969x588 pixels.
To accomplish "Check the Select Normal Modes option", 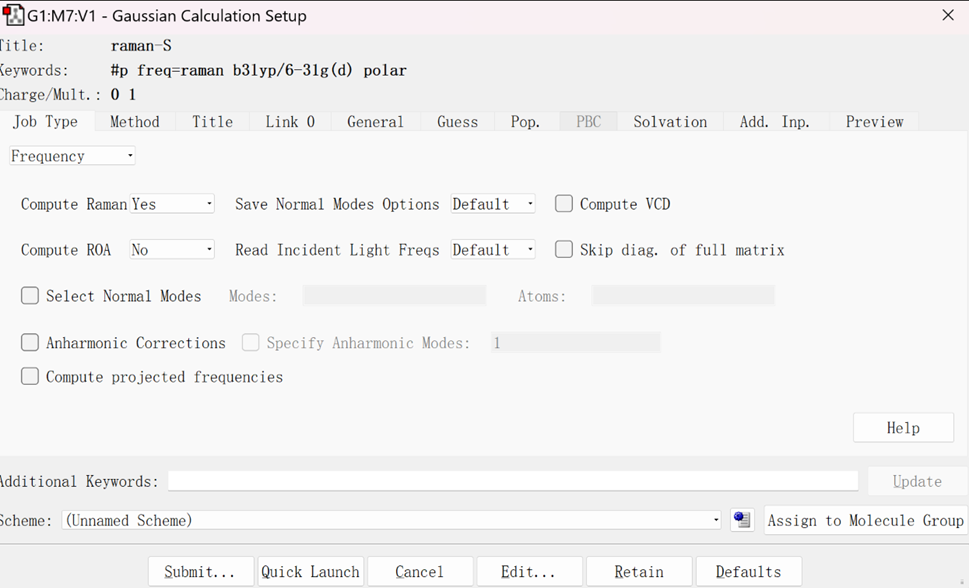I will [x=30, y=296].
